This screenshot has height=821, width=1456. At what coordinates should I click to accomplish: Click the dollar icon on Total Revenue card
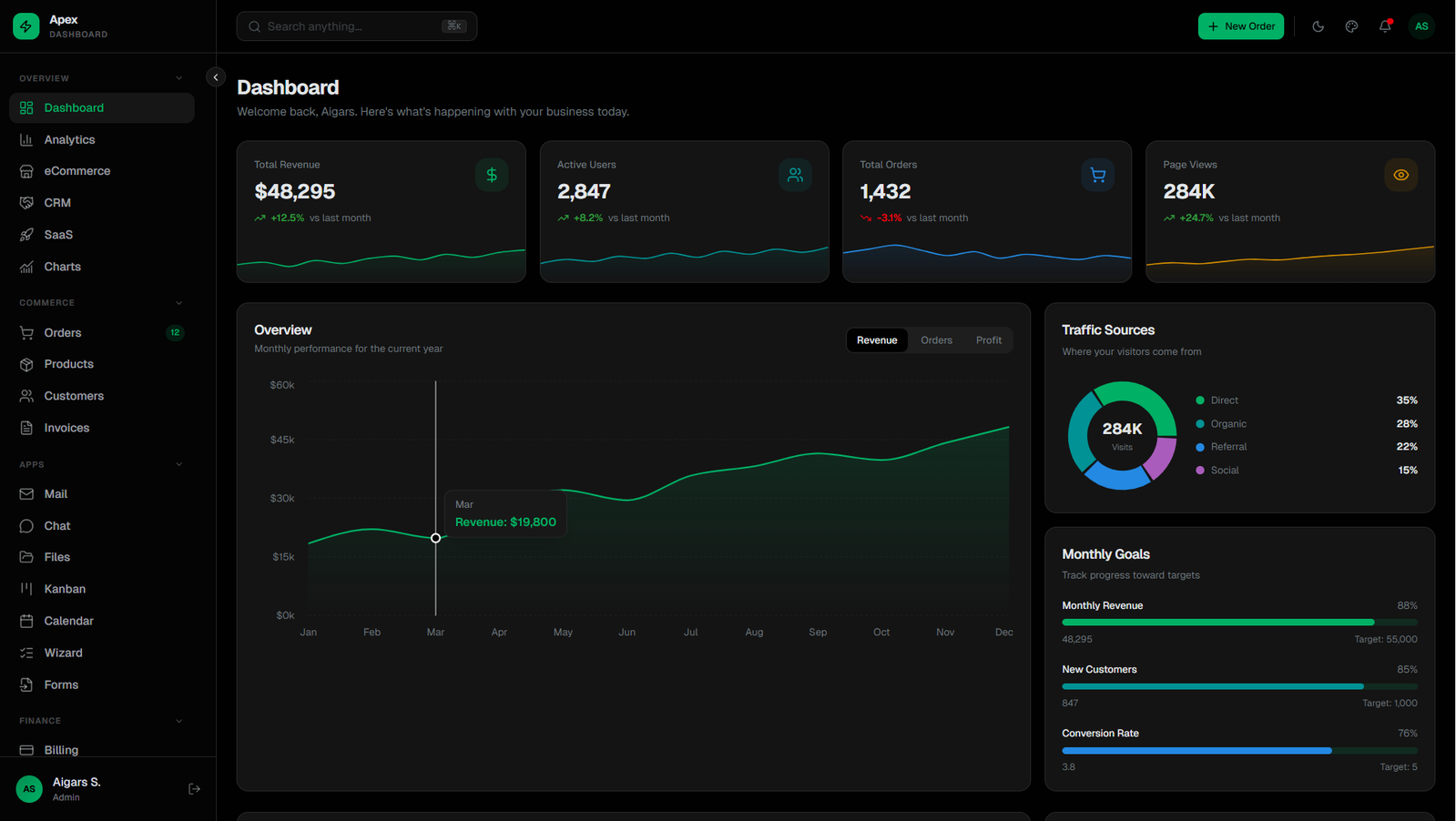pos(492,175)
